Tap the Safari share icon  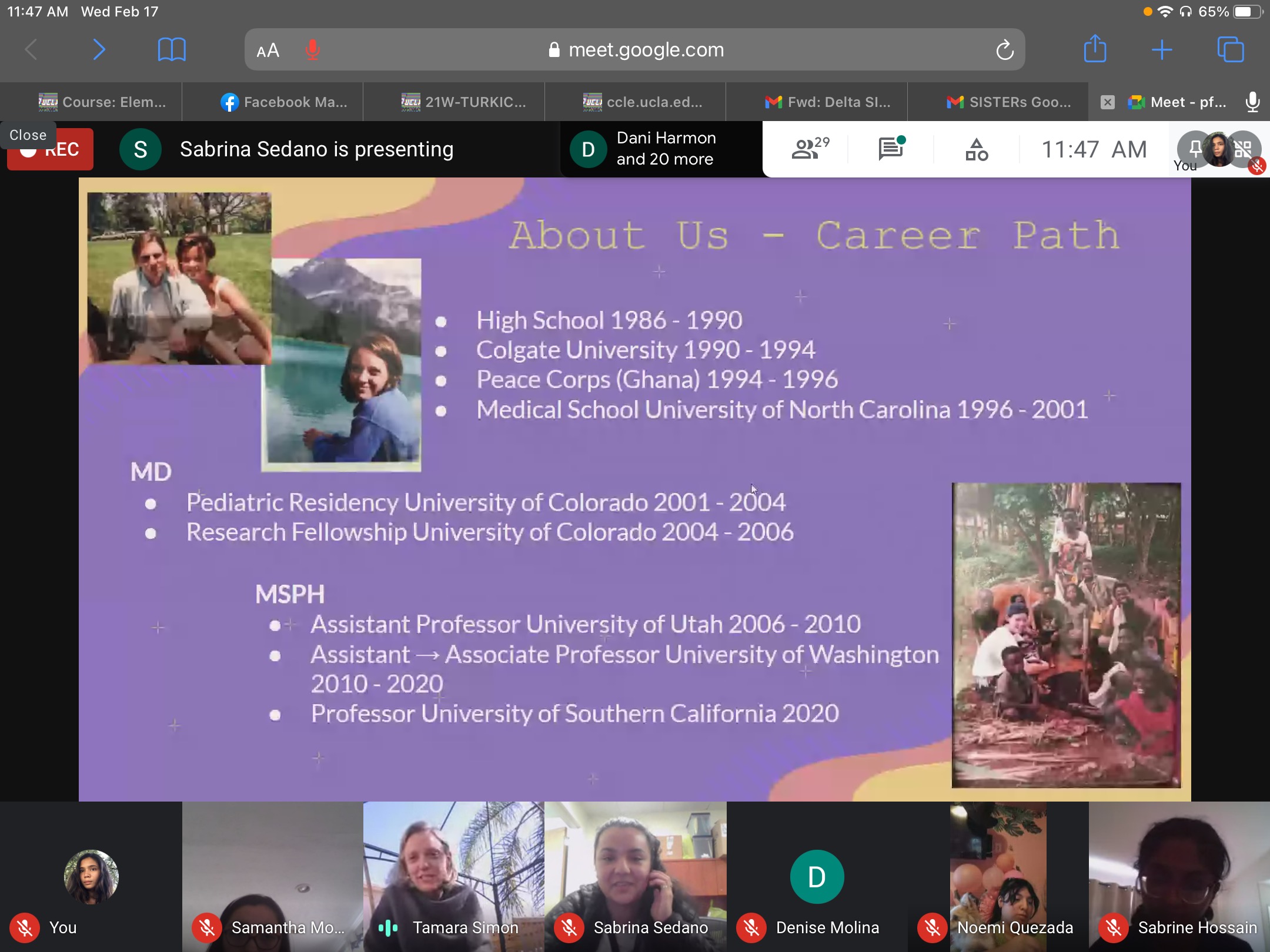[x=1095, y=49]
